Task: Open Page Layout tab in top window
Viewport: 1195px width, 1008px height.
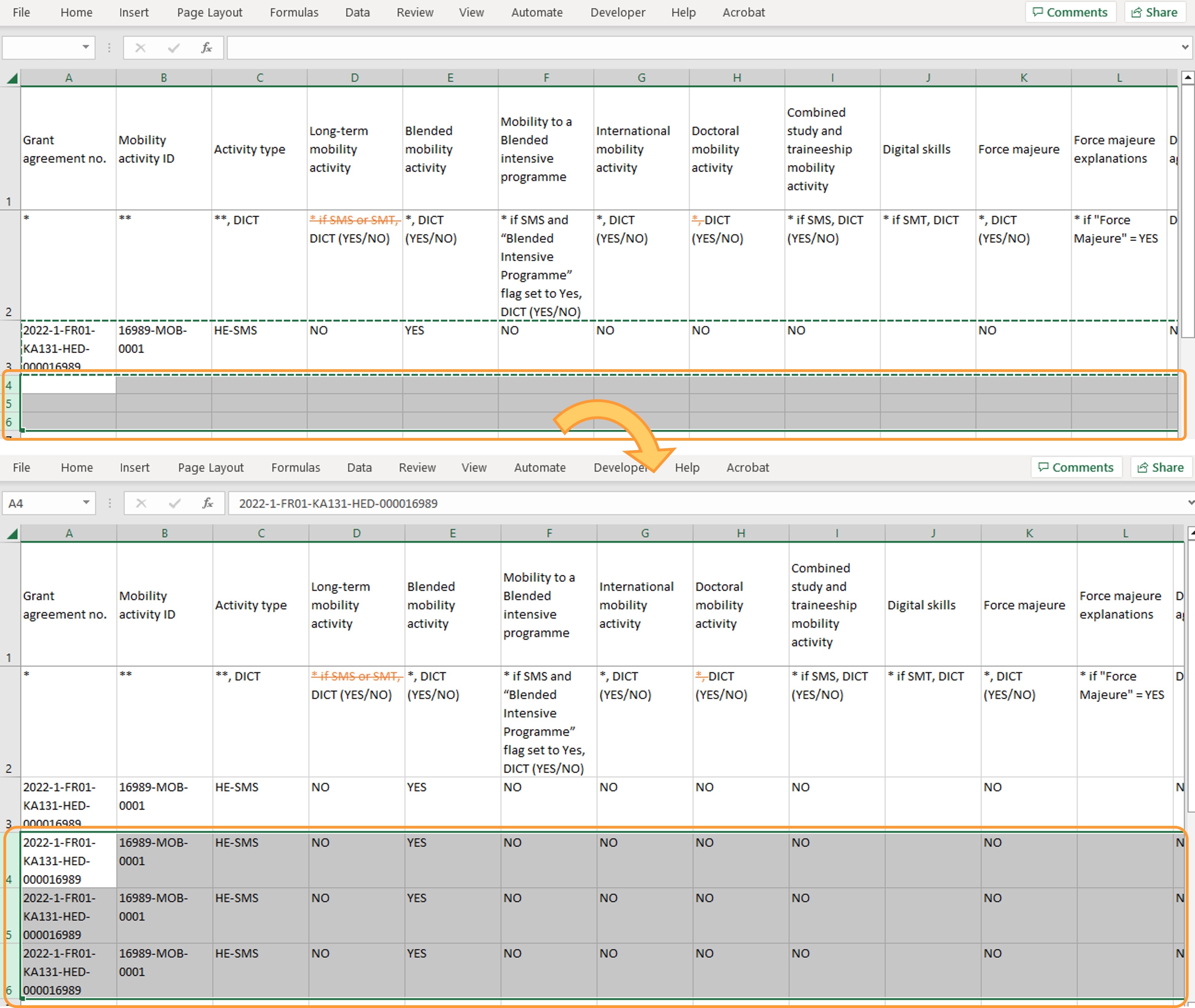Action: tap(210, 12)
